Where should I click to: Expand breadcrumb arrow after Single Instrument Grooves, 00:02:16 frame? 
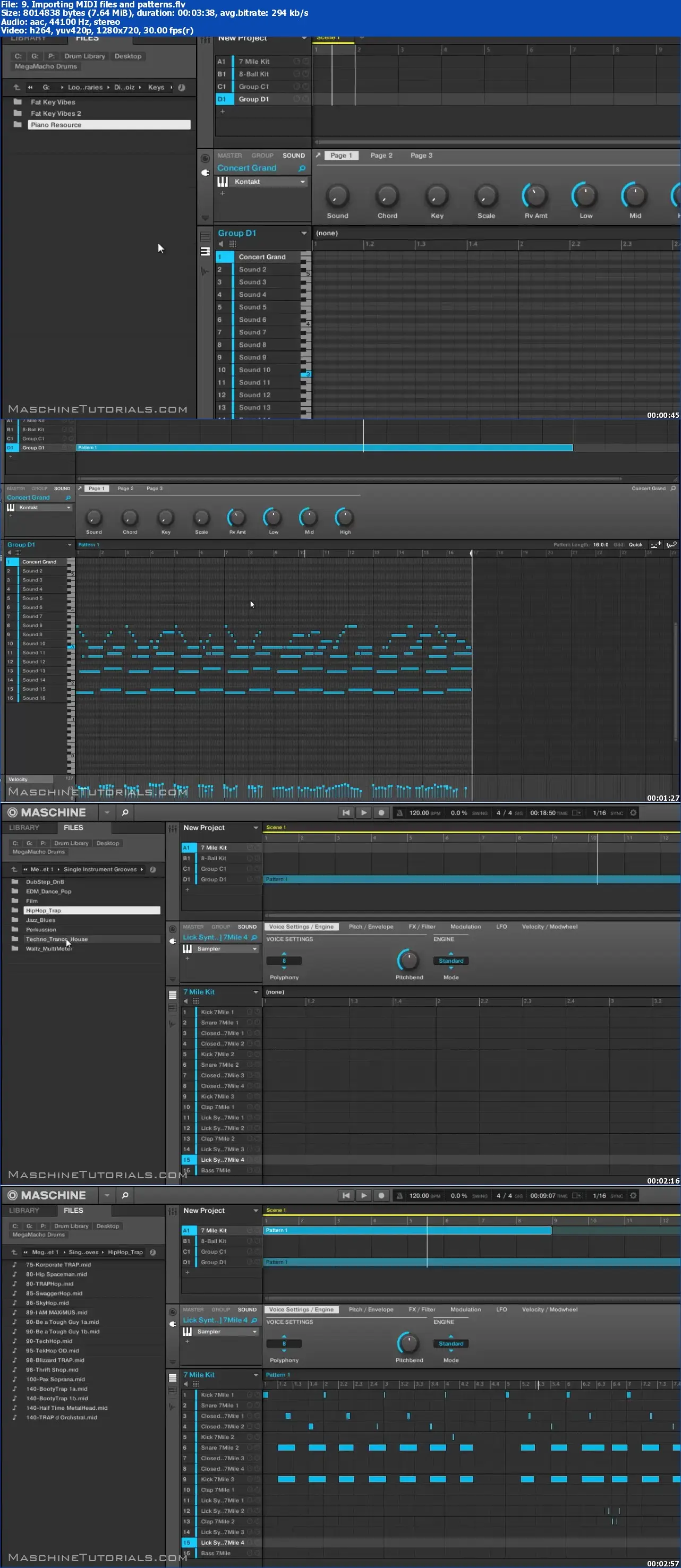pos(142,869)
